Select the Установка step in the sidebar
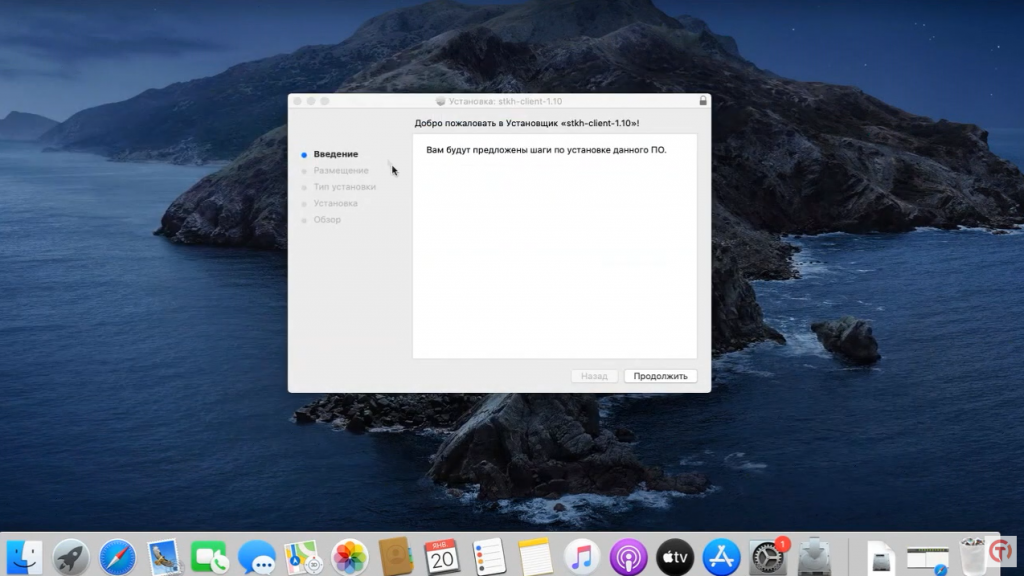 click(336, 203)
